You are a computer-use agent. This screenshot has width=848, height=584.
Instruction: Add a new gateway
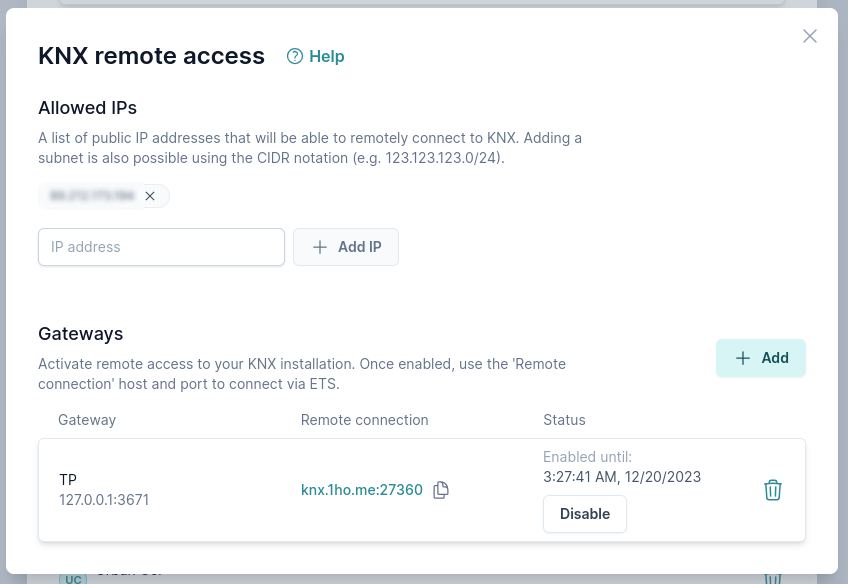click(761, 358)
